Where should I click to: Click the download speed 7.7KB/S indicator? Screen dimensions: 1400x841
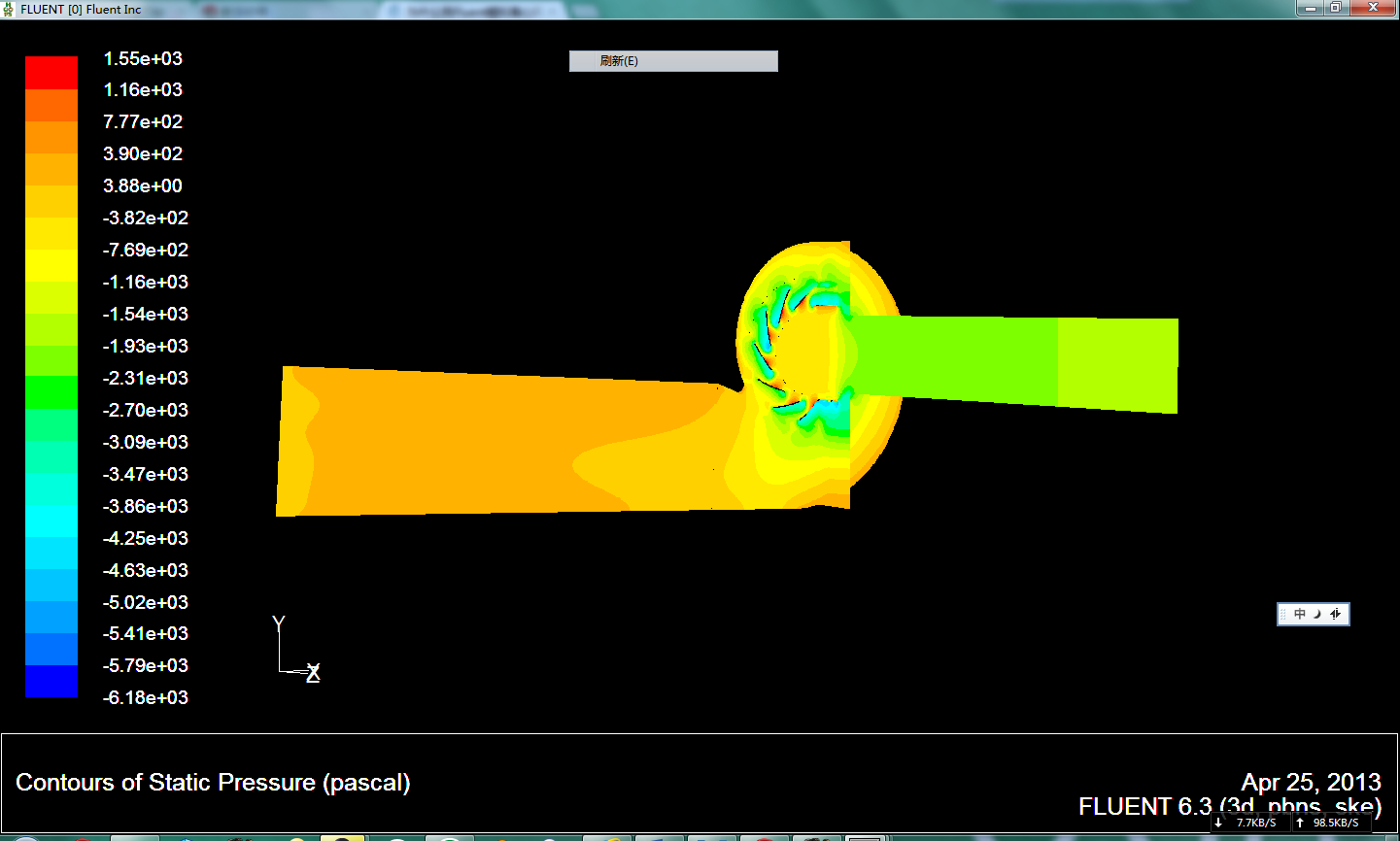tap(1247, 823)
